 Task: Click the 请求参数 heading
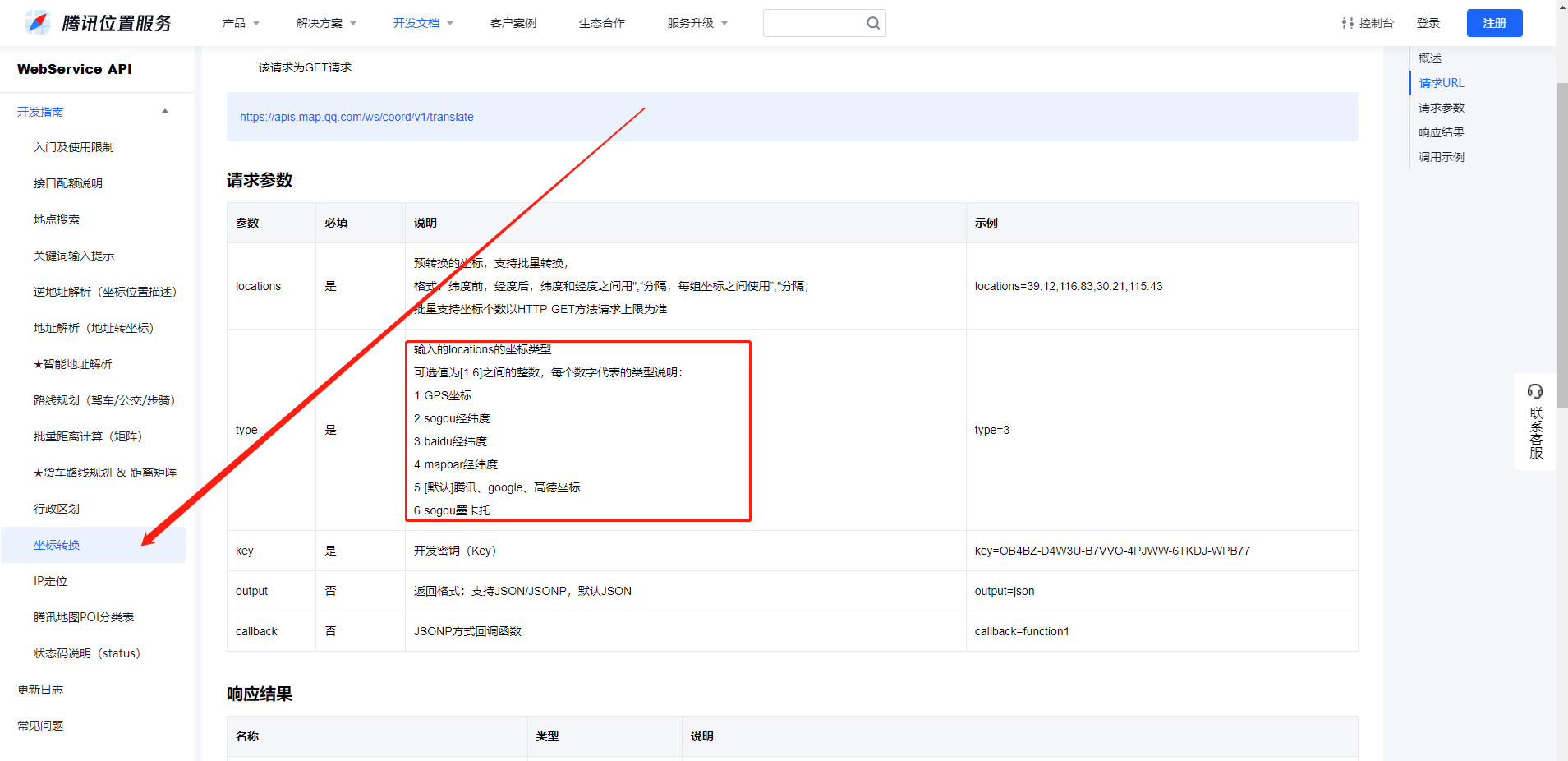pyautogui.click(x=260, y=180)
